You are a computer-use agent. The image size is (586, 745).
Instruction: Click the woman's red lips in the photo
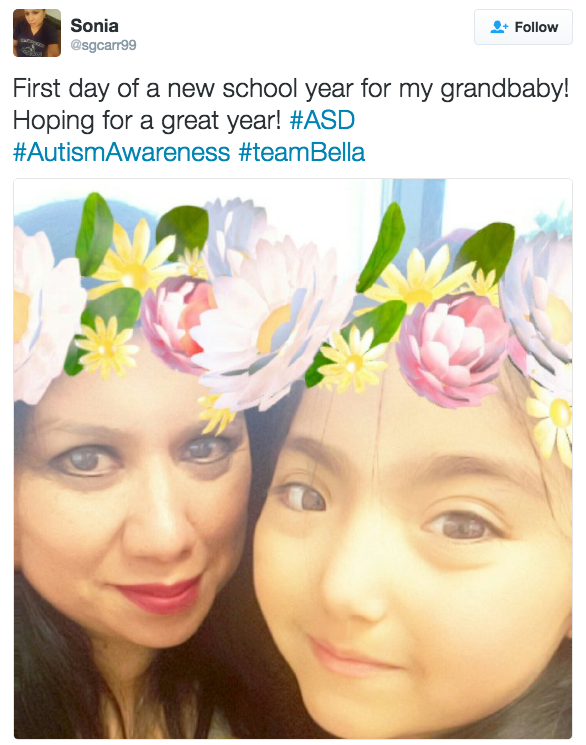tap(159, 594)
